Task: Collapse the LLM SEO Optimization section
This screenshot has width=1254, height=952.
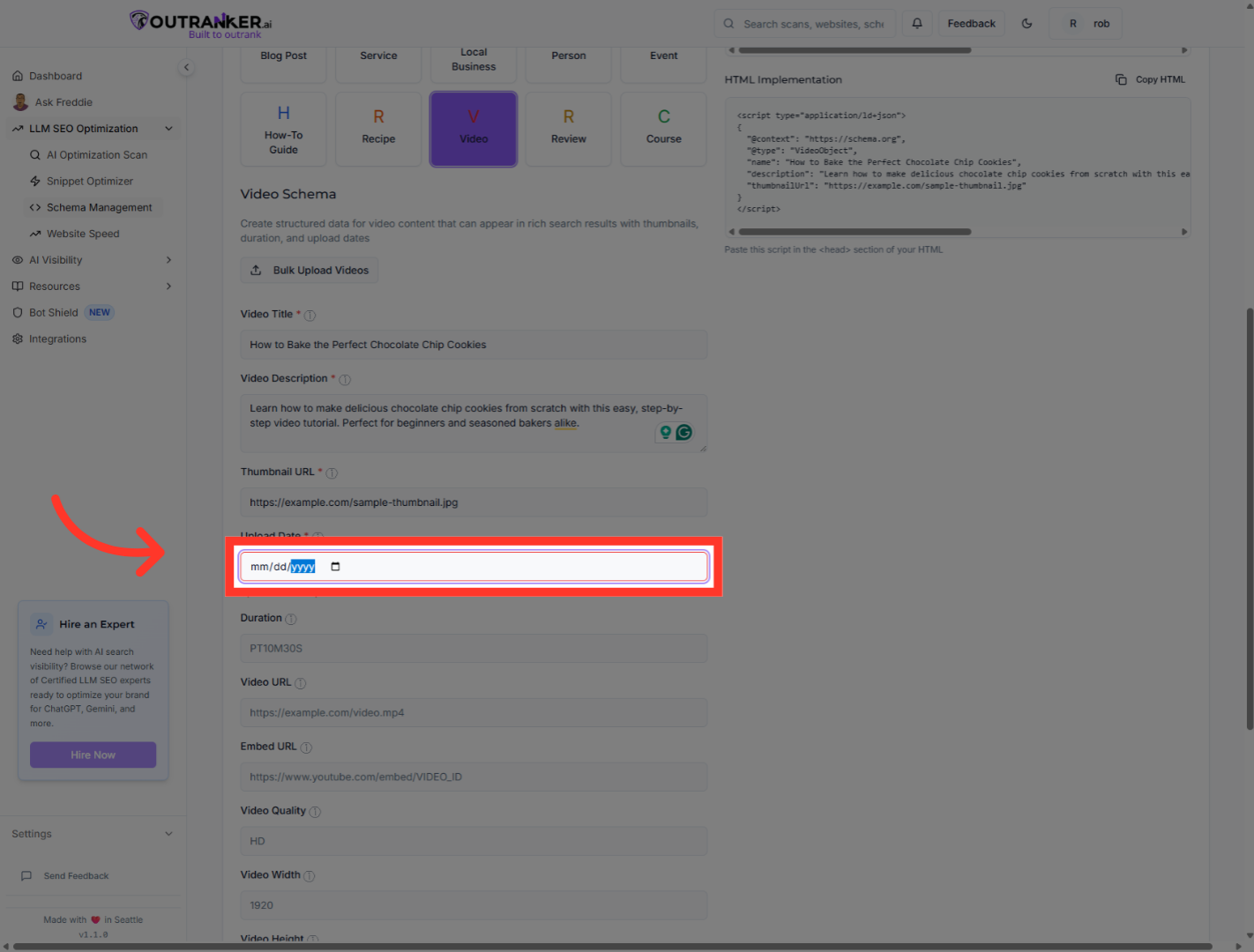Action: (x=168, y=128)
